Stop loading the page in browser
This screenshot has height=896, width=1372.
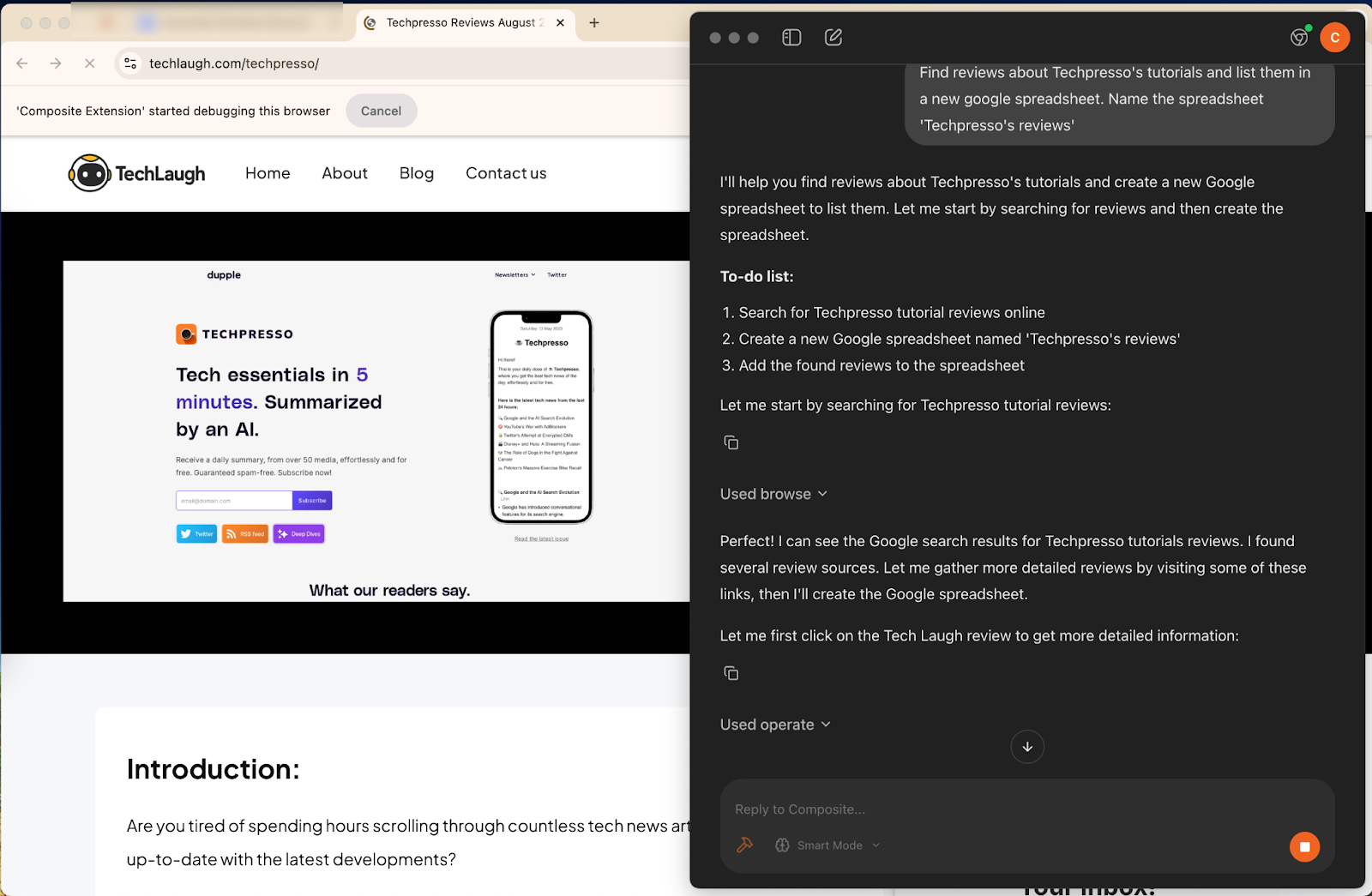pyautogui.click(x=89, y=63)
